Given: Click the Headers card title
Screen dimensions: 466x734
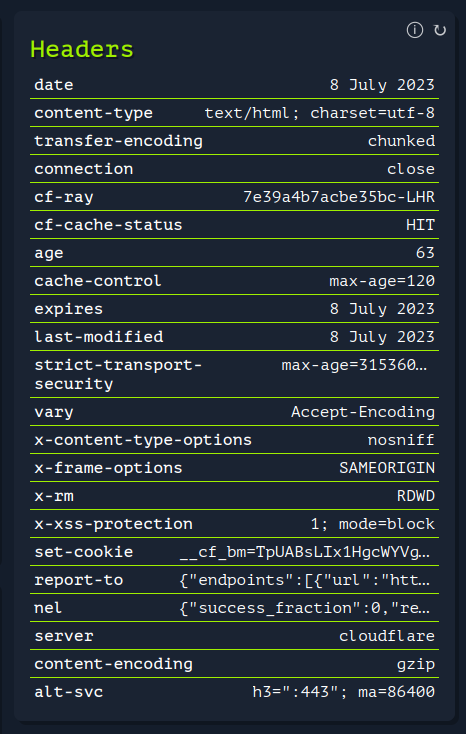Looking at the screenshot, I should point(82,49).
